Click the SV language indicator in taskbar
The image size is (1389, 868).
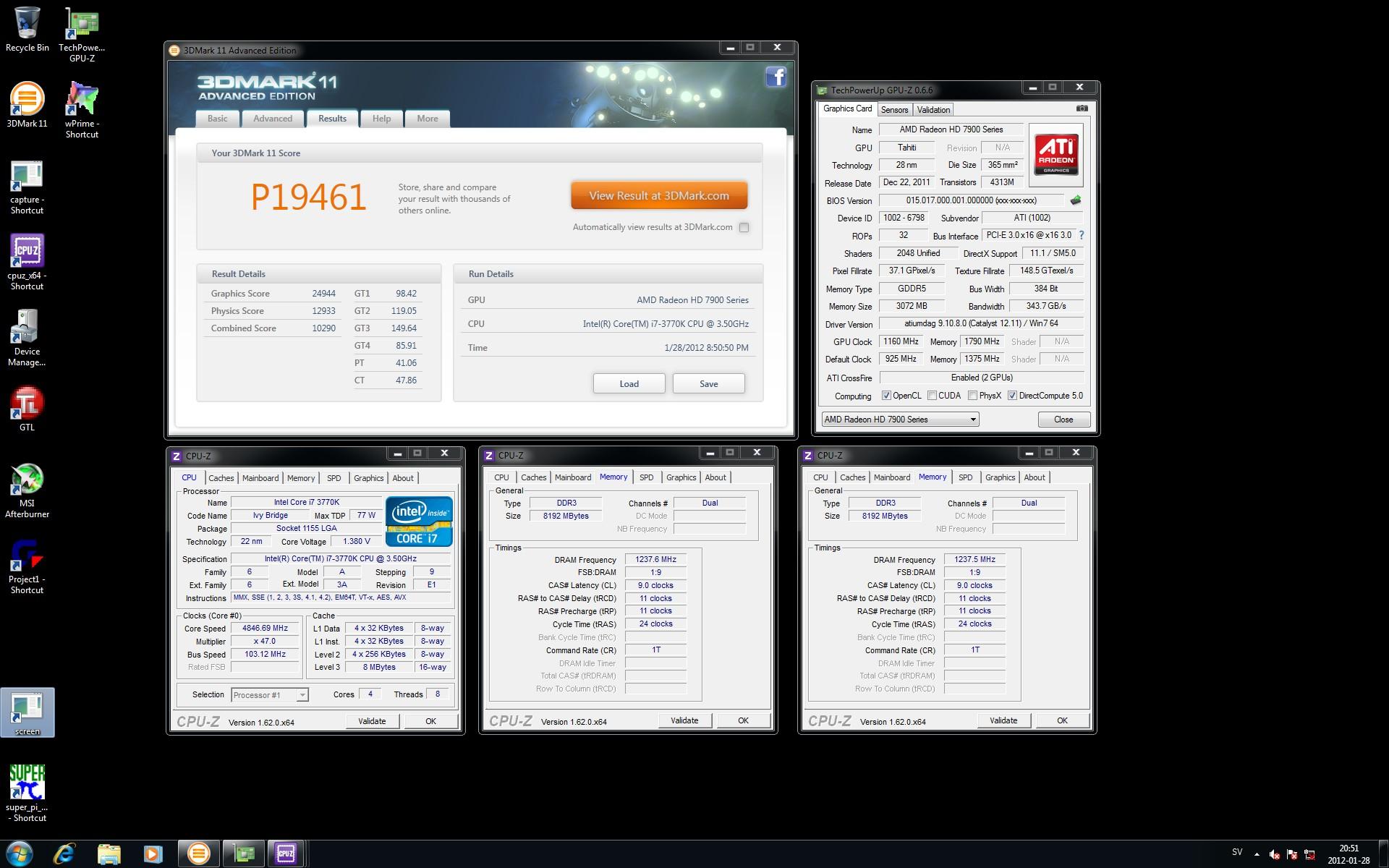click(x=1237, y=853)
